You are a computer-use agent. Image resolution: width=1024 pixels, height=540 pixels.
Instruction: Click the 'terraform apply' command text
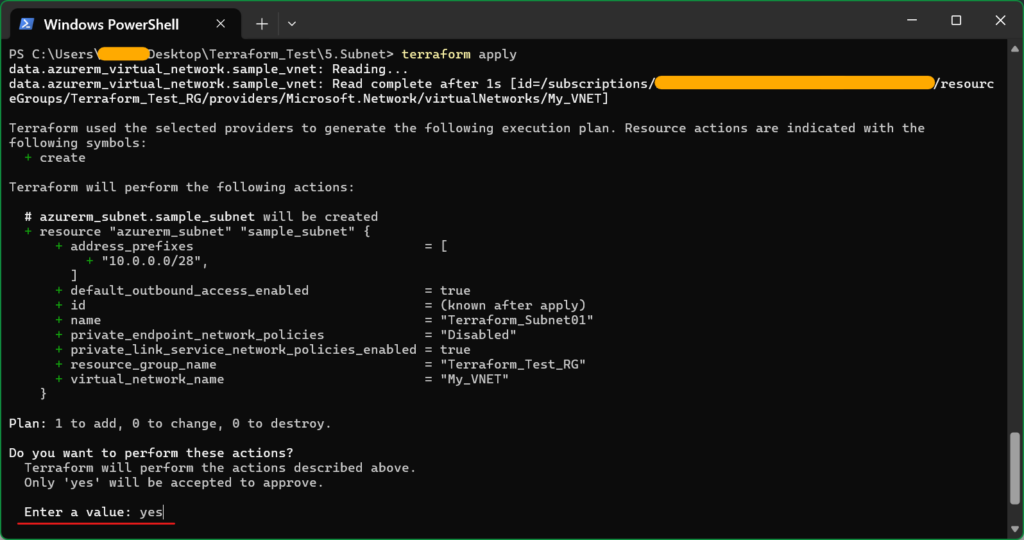459,54
